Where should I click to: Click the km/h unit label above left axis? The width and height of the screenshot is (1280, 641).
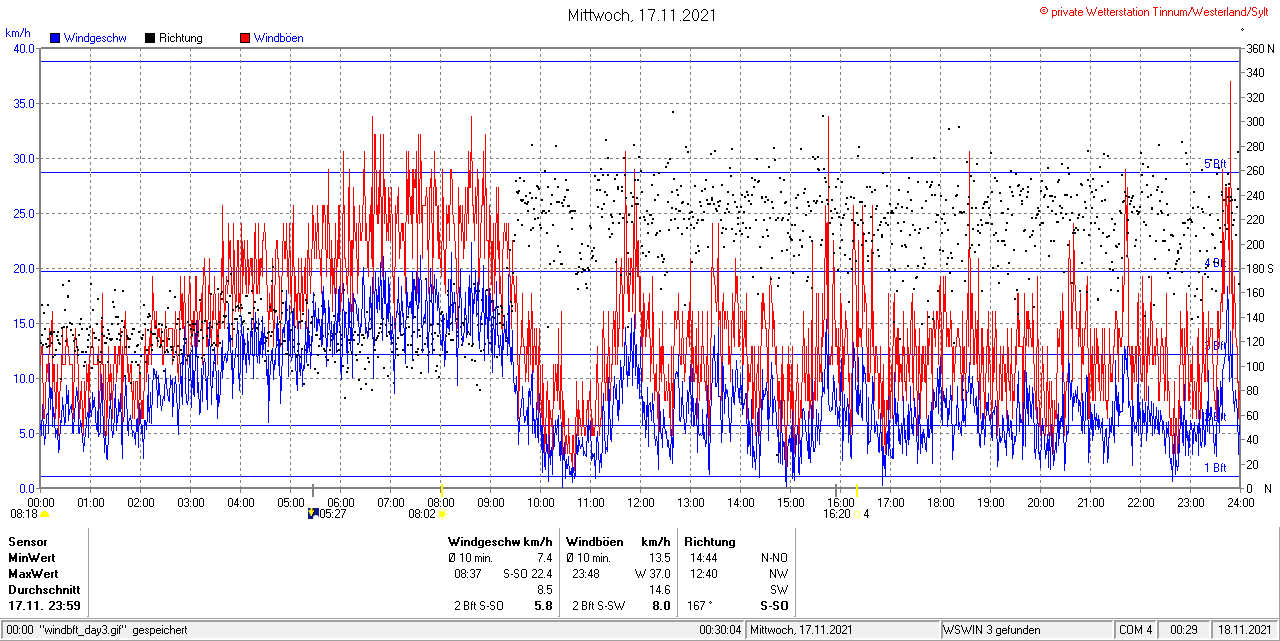point(19,33)
